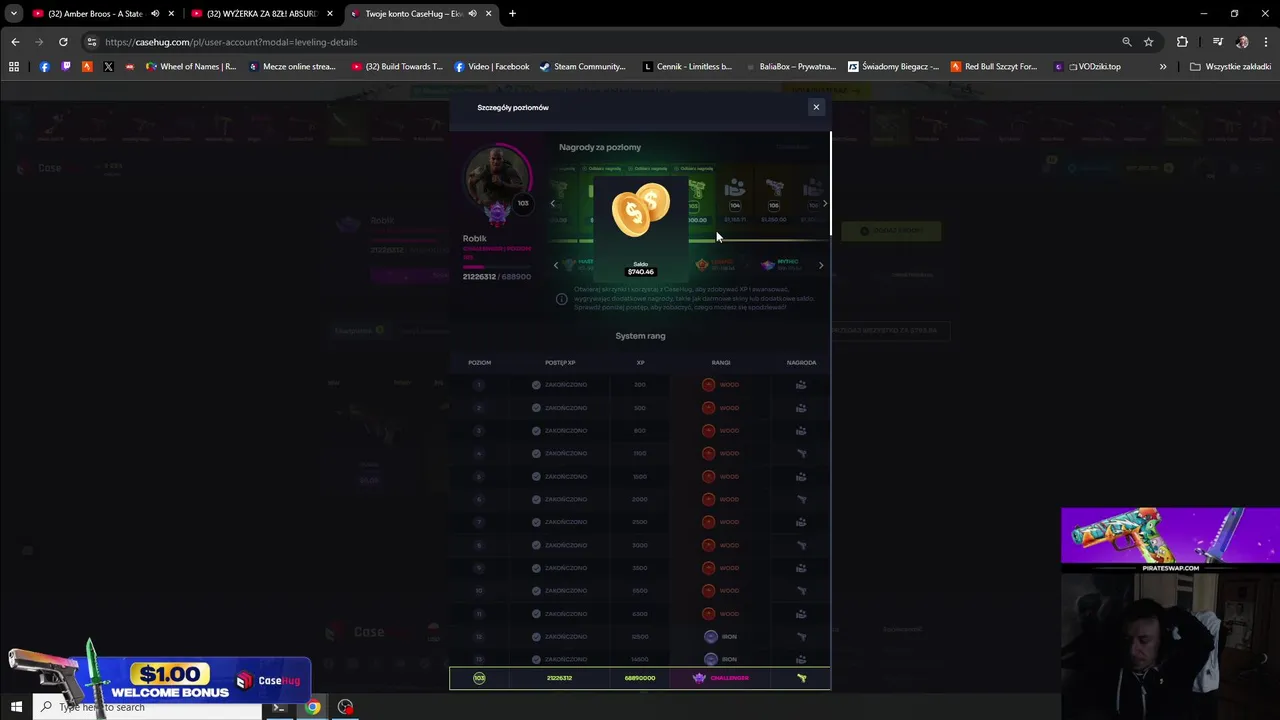Screen dimensions: 1280x720
Task: Open the site information icon in the address bar
Action: [x=91, y=42]
